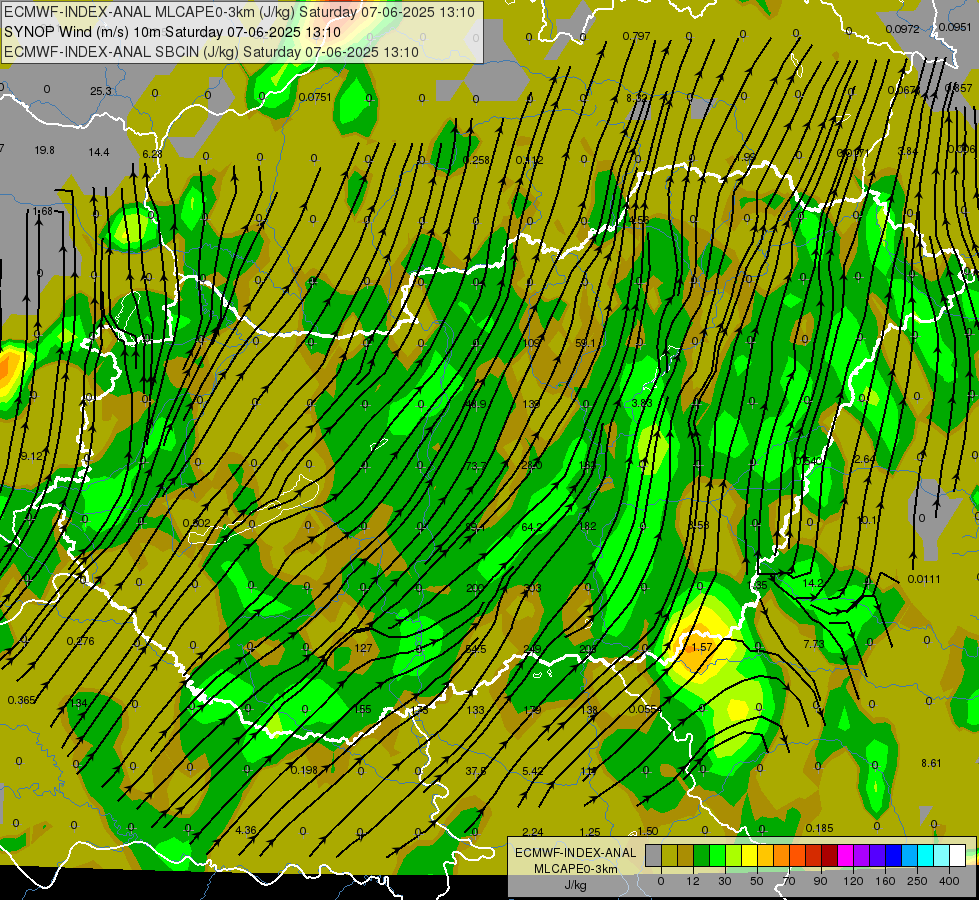979x900 pixels.
Task: Click the map value 37.6
Action: 476,771
